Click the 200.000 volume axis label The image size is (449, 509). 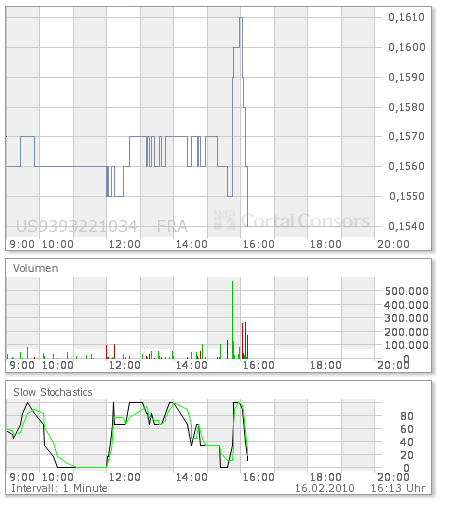[x=406, y=332]
